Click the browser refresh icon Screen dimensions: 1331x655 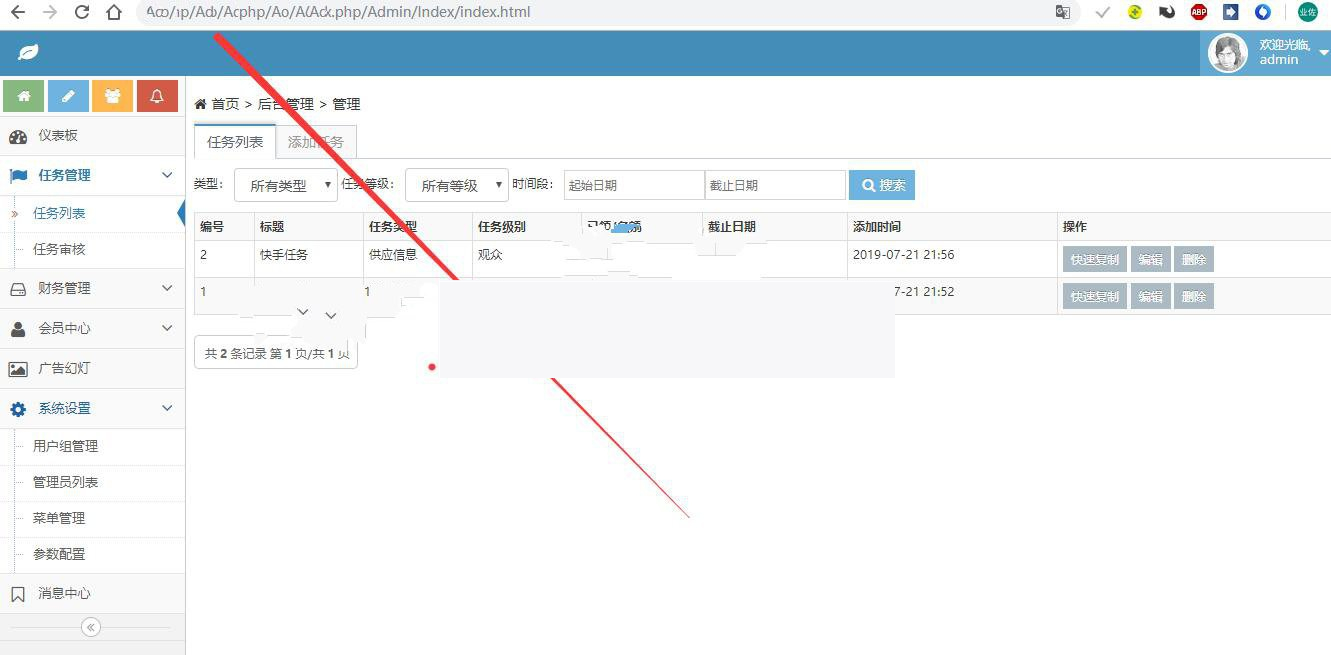point(81,13)
